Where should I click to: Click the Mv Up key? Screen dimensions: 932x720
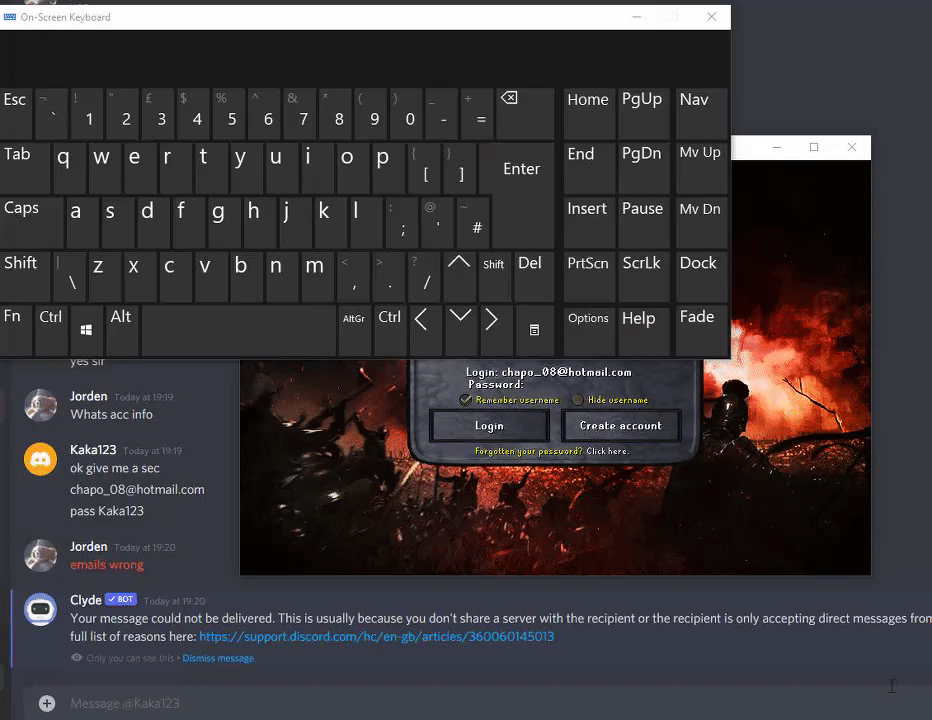click(x=702, y=168)
